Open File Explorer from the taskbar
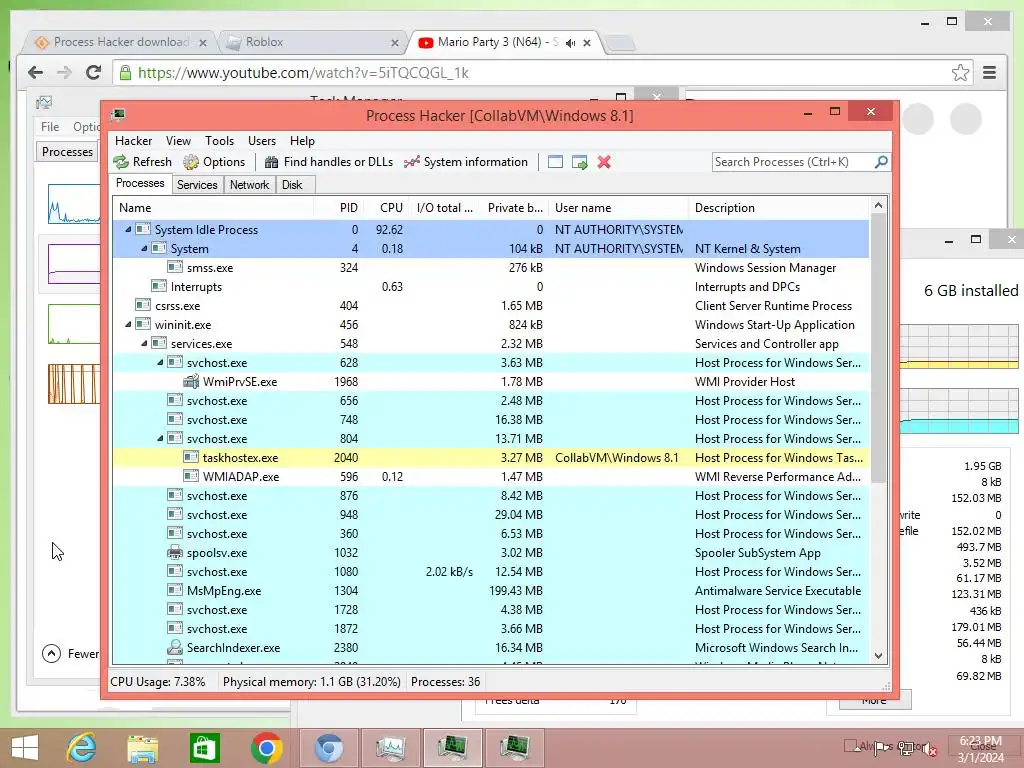The width and height of the screenshot is (1024, 768). (142, 748)
